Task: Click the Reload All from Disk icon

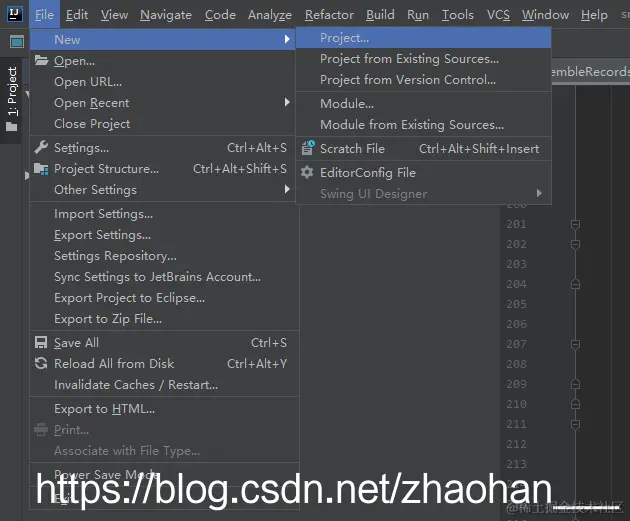Action: coord(41,363)
